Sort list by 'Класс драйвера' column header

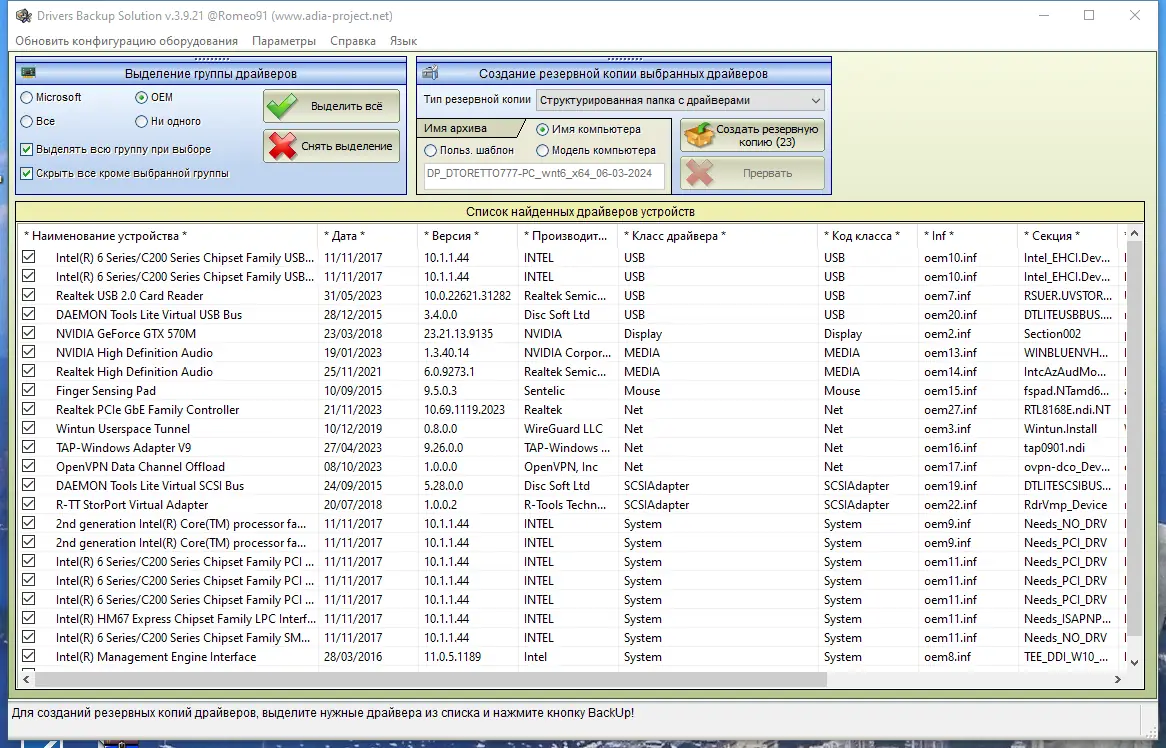coord(675,236)
